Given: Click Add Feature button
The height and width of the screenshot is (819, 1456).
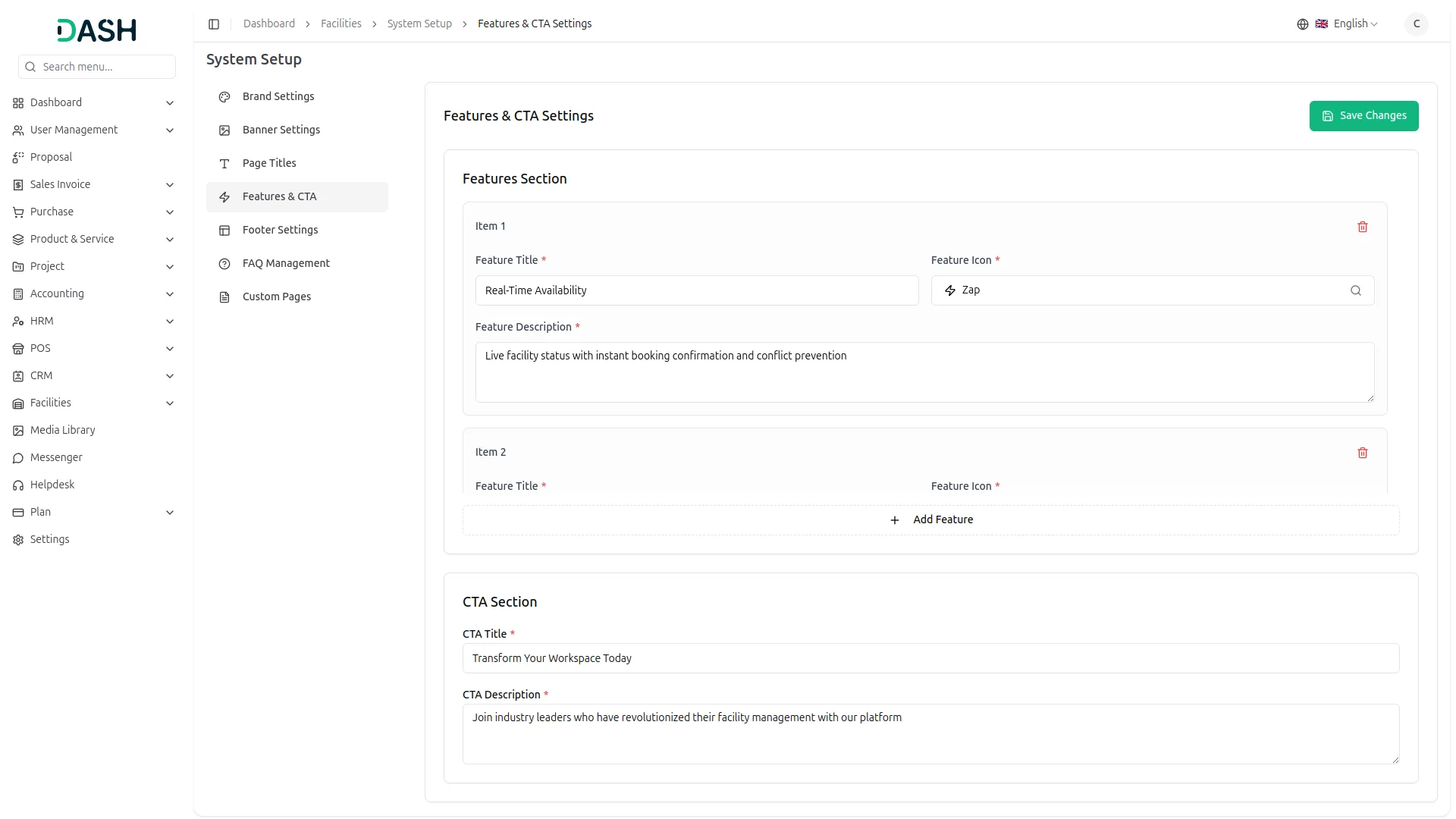Looking at the screenshot, I should tap(930, 520).
